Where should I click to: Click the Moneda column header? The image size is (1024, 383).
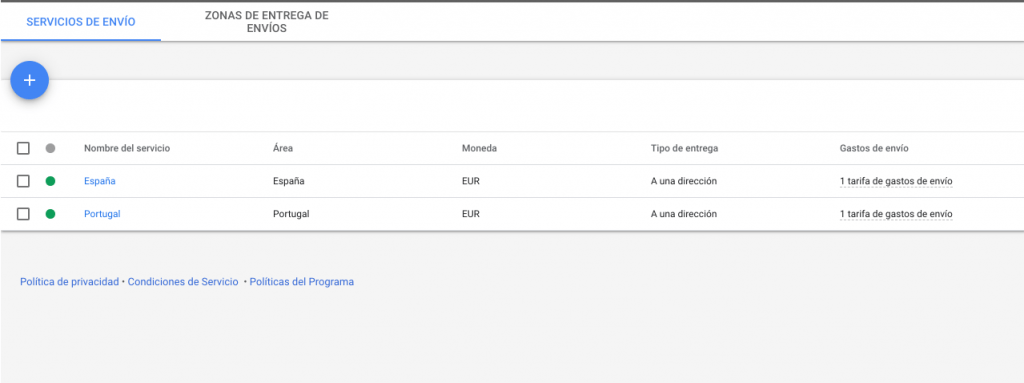479,148
